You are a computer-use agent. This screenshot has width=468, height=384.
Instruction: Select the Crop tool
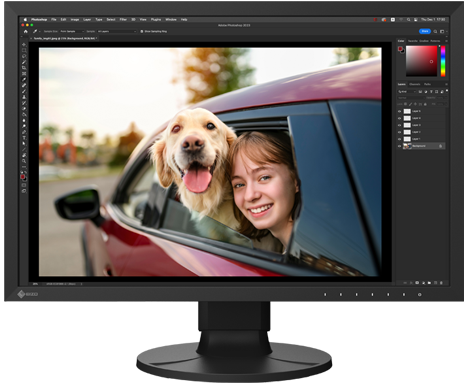(x=24, y=68)
